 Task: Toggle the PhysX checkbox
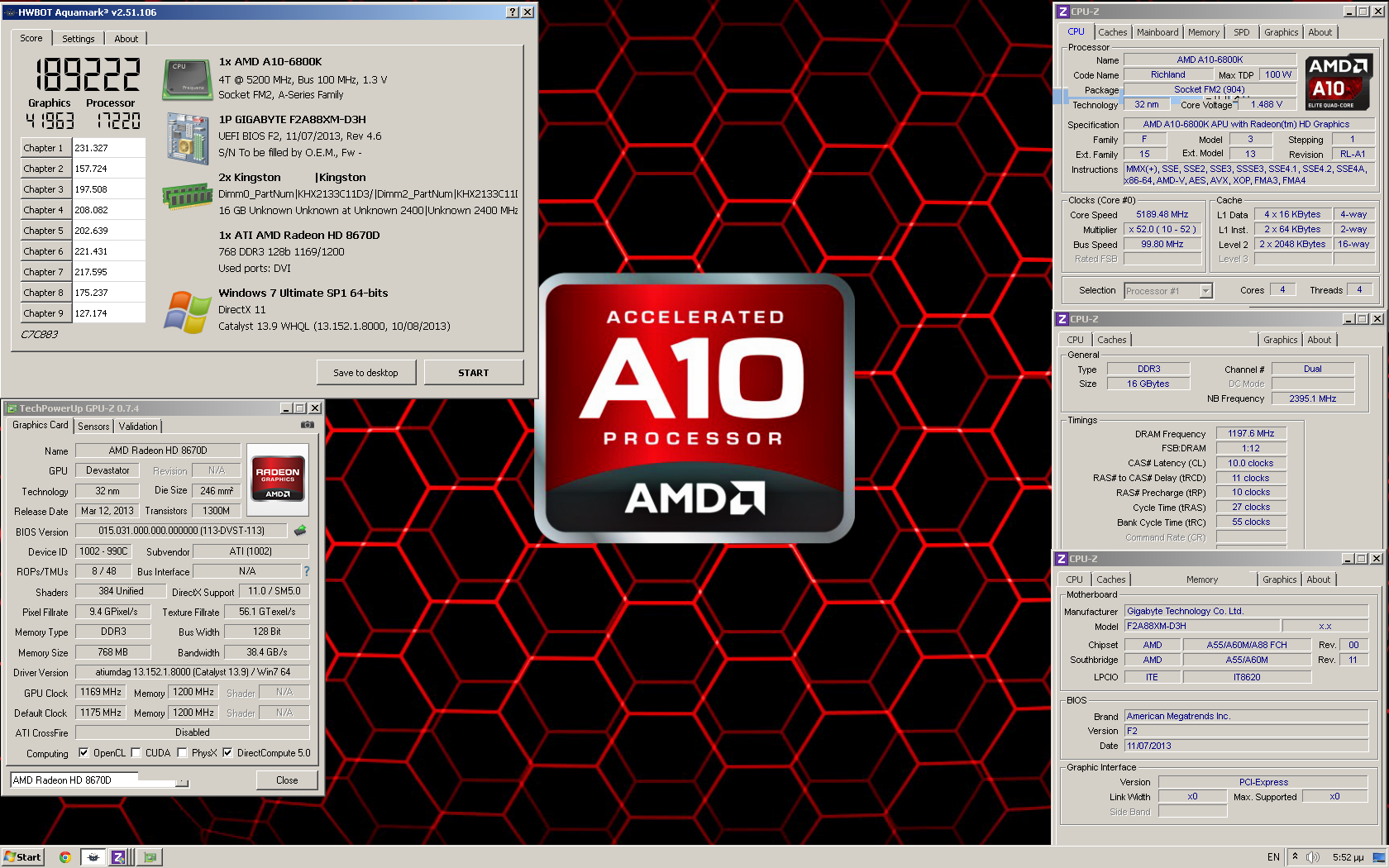tap(183, 753)
